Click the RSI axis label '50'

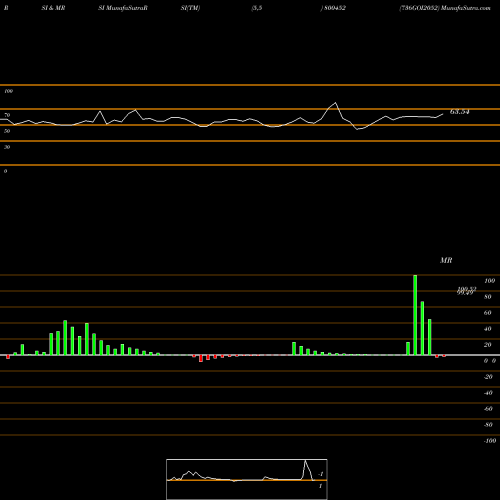pos(7,131)
